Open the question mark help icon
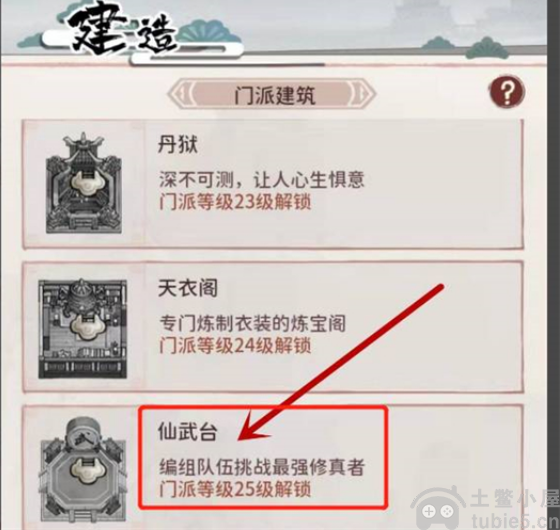The height and width of the screenshot is (530, 560). (507, 92)
